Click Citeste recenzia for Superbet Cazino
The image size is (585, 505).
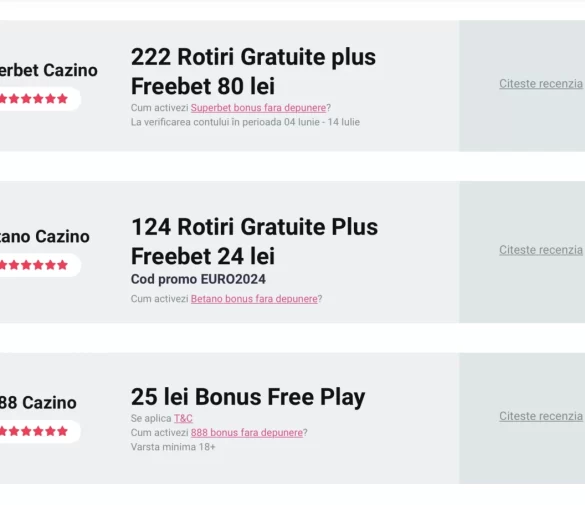pos(541,84)
